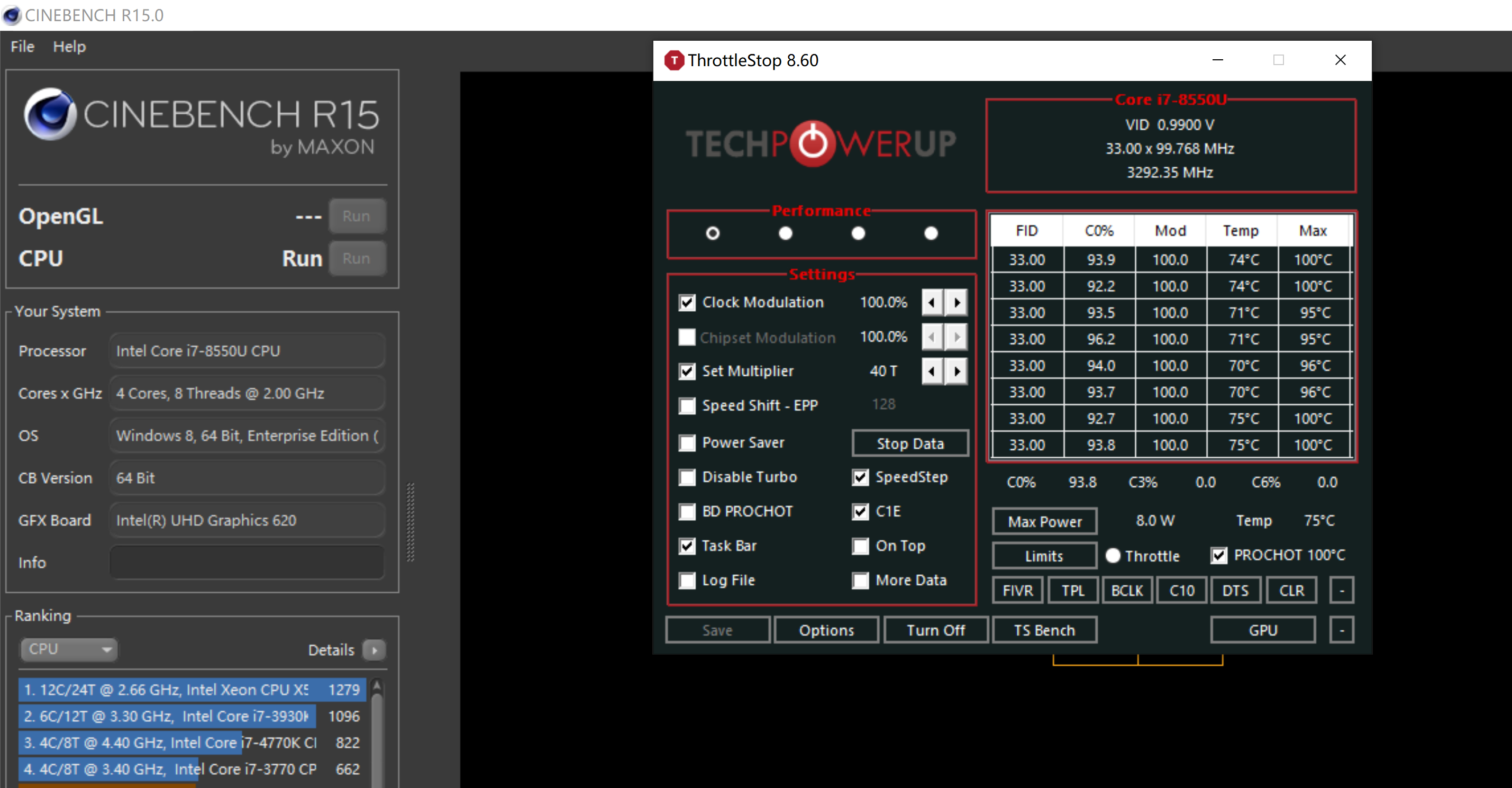Click the CPU Run button
The width and height of the screenshot is (1512, 788).
(357, 258)
